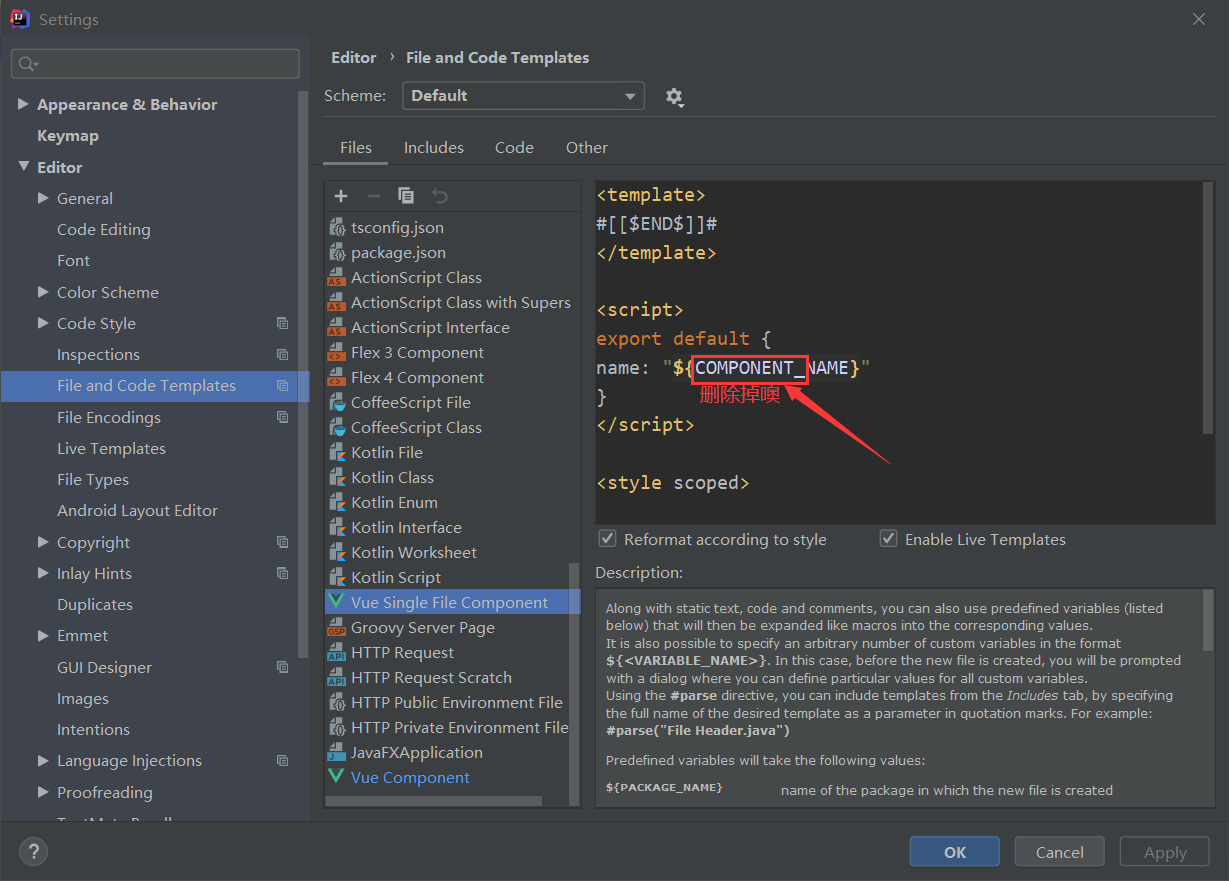This screenshot has height=881, width=1229.
Task: Select Duplicates in settings tree
Action: 95,604
